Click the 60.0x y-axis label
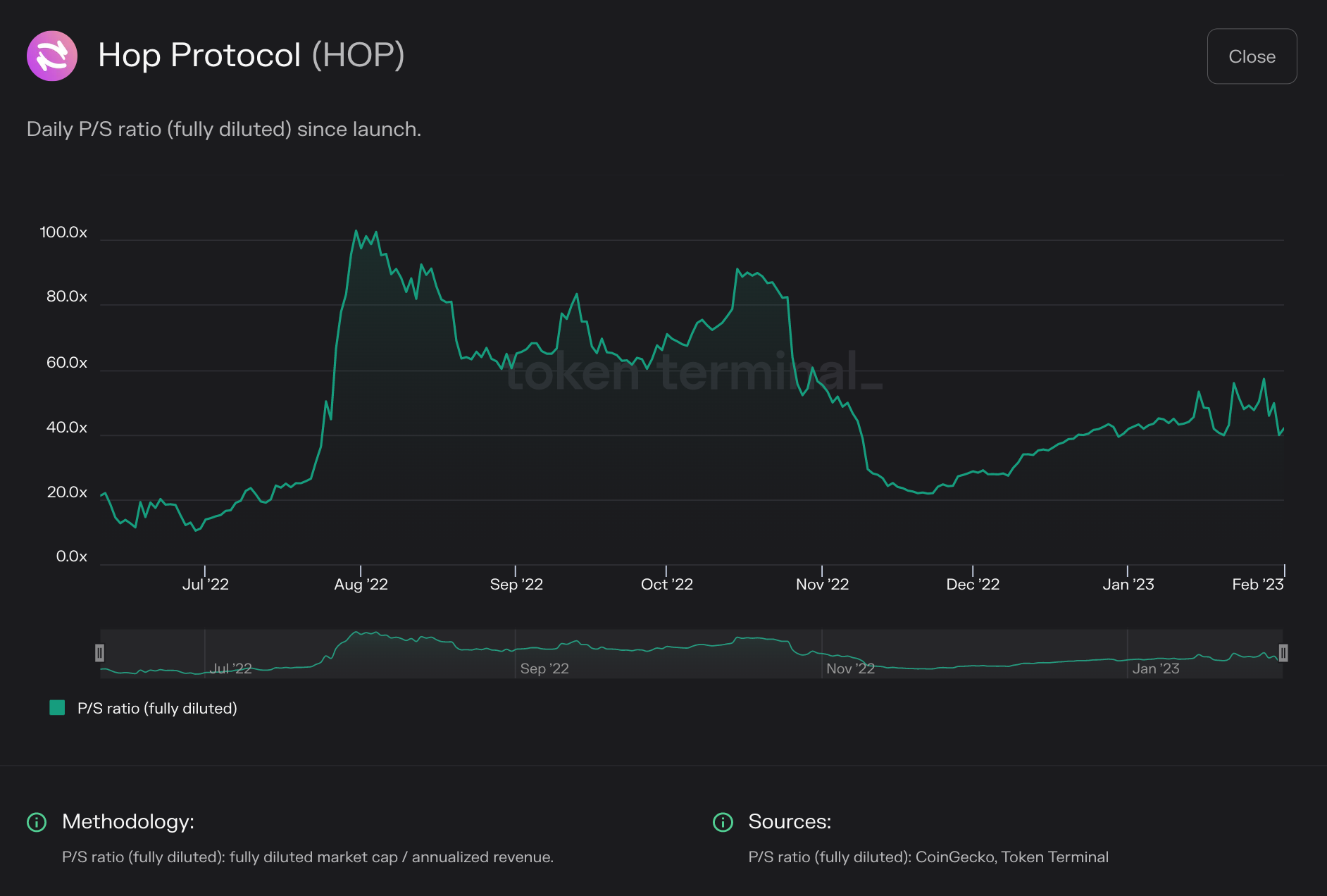Image resolution: width=1327 pixels, height=896 pixels. pos(67,362)
